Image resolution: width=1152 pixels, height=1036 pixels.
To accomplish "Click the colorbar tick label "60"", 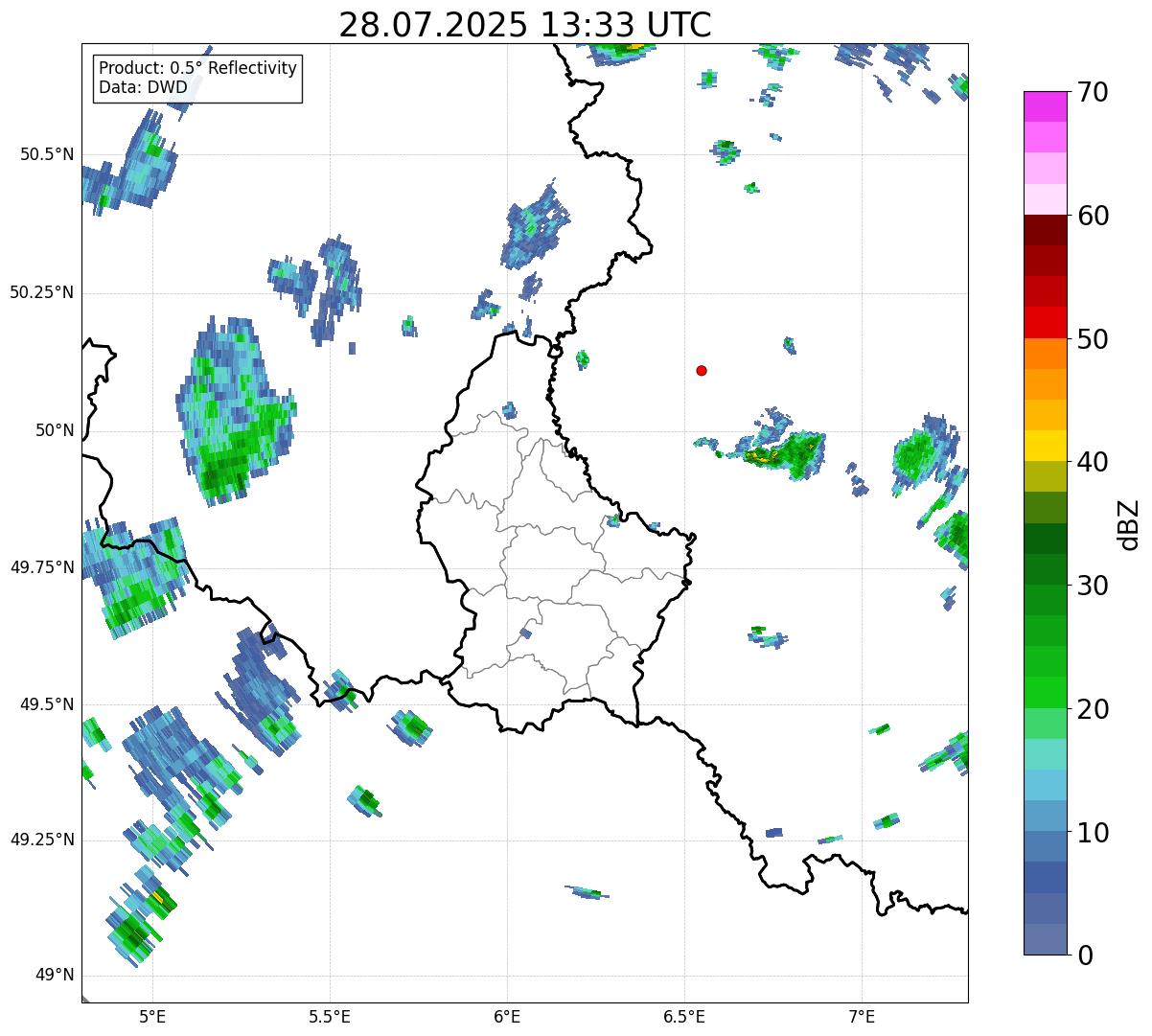I will (x=1093, y=216).
